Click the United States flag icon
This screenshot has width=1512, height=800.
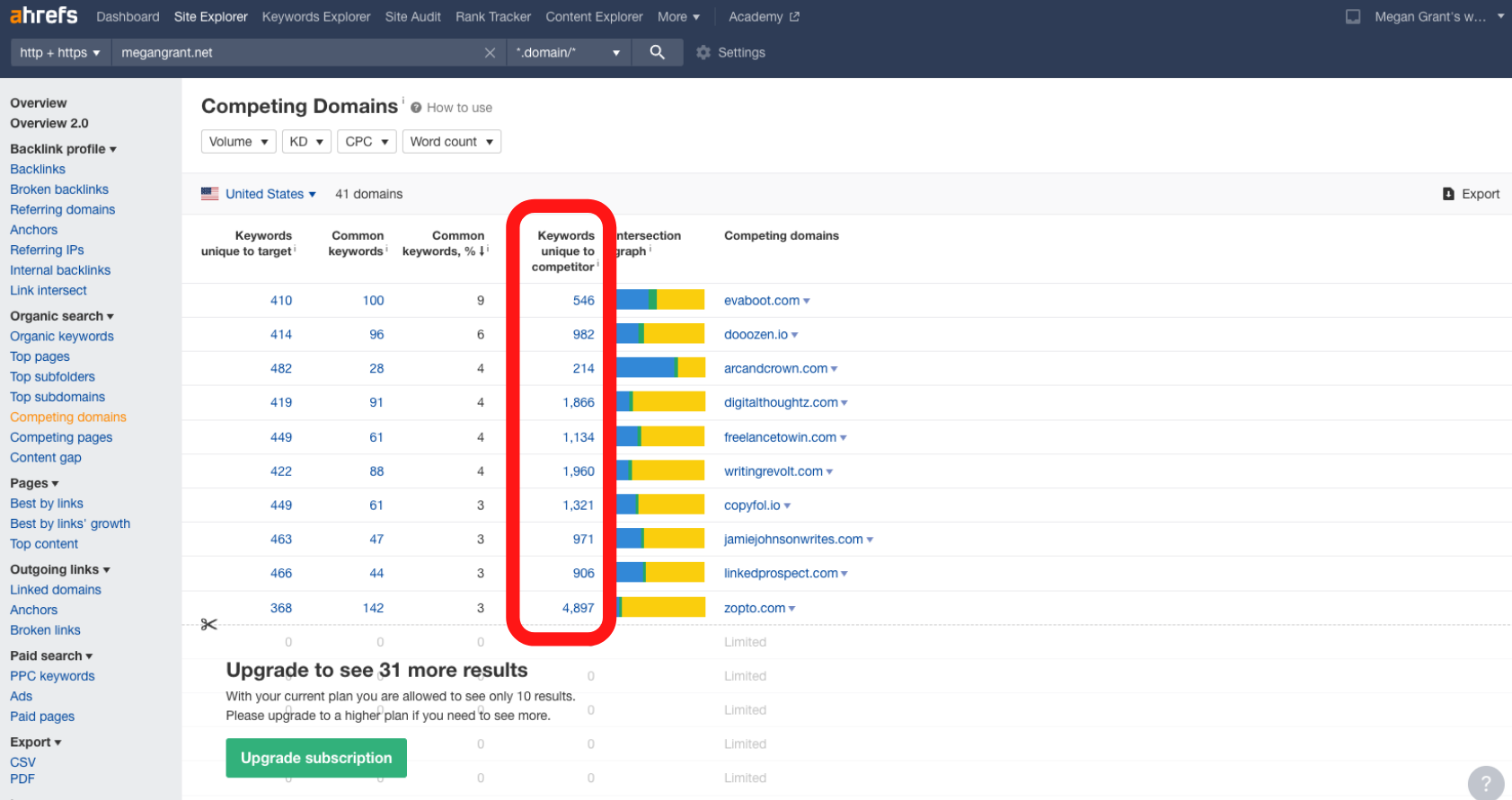point(210,194)
